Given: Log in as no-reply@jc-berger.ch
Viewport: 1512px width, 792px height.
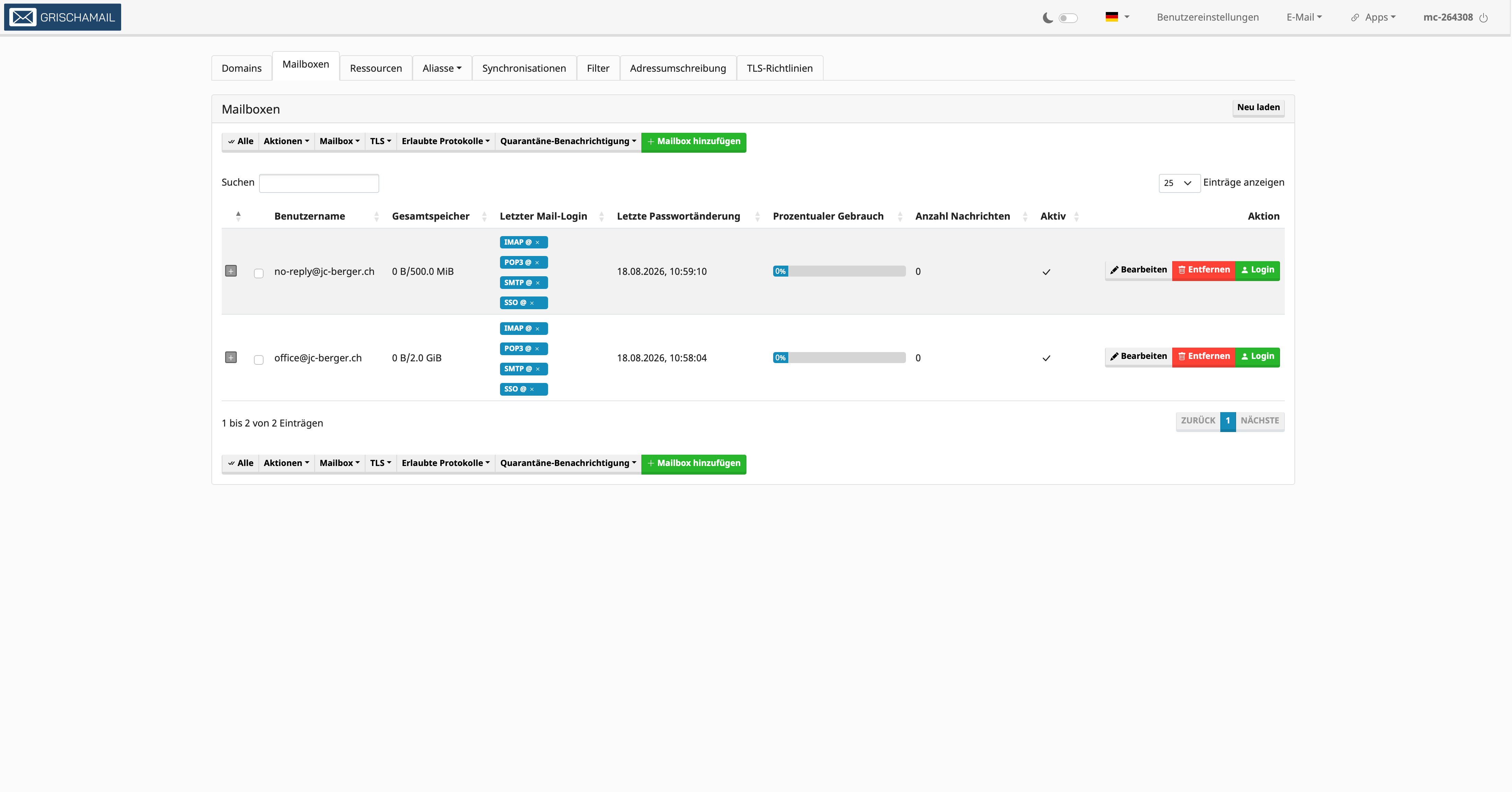Looking at the screenshot, I should click(1258, 270).
